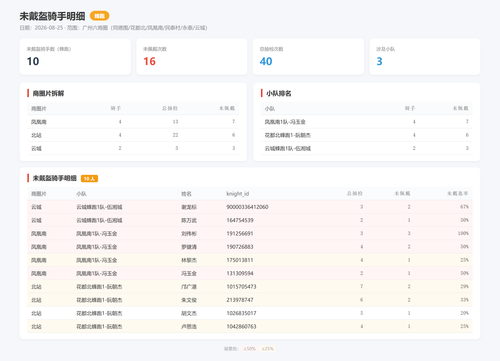The height and width of the screenshot is (361, 500).
Task: Select the KPI card showing red value 16
Action: pyautogui.click(x=192, y=57)
